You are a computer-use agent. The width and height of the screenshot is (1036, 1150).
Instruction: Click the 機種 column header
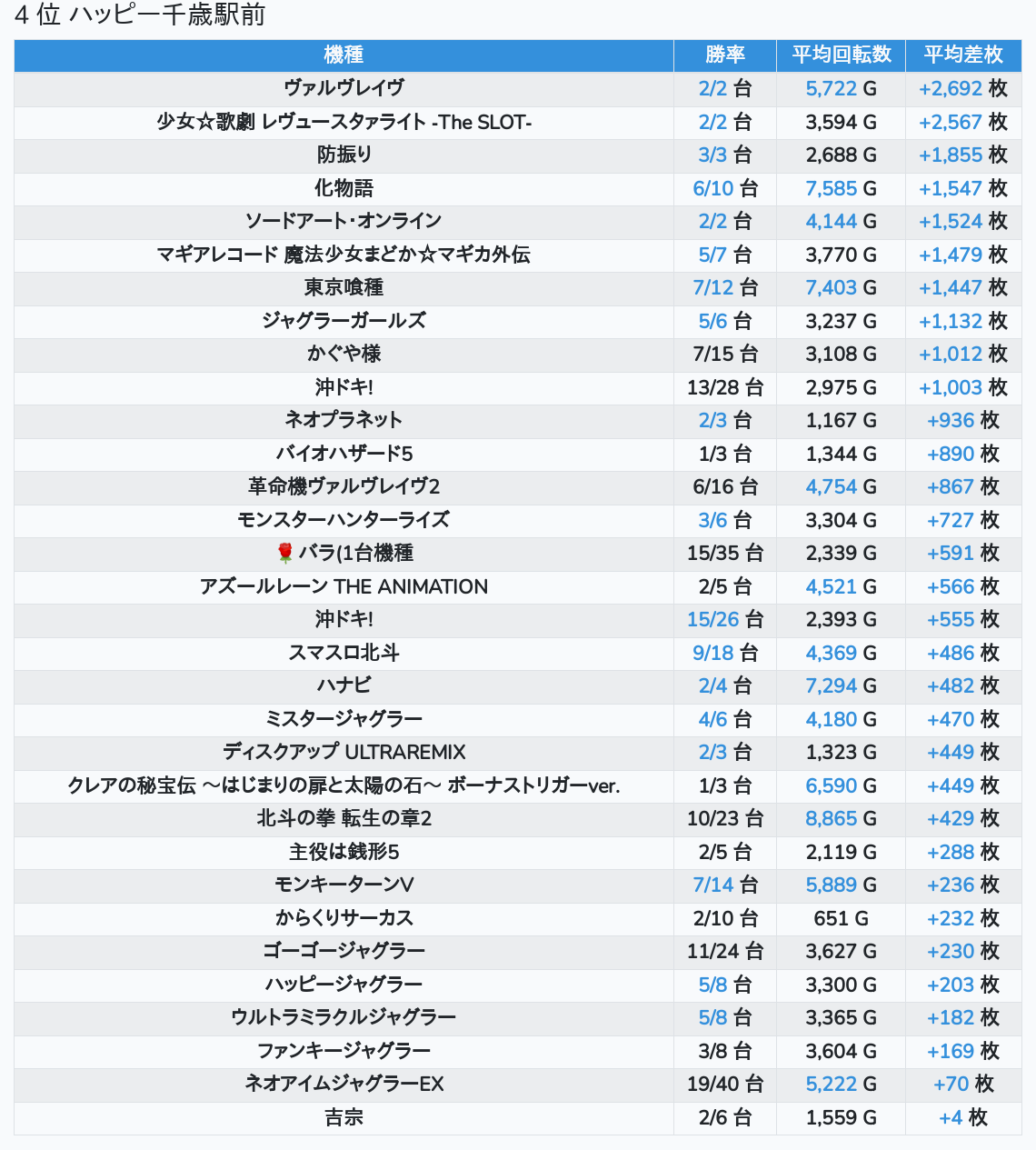(x=344, y=55)
